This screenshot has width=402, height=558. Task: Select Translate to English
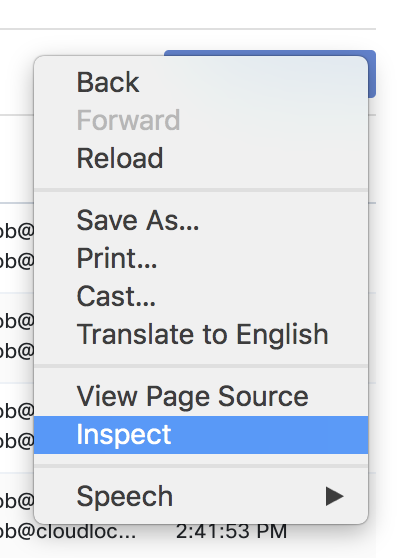point(201,334)
